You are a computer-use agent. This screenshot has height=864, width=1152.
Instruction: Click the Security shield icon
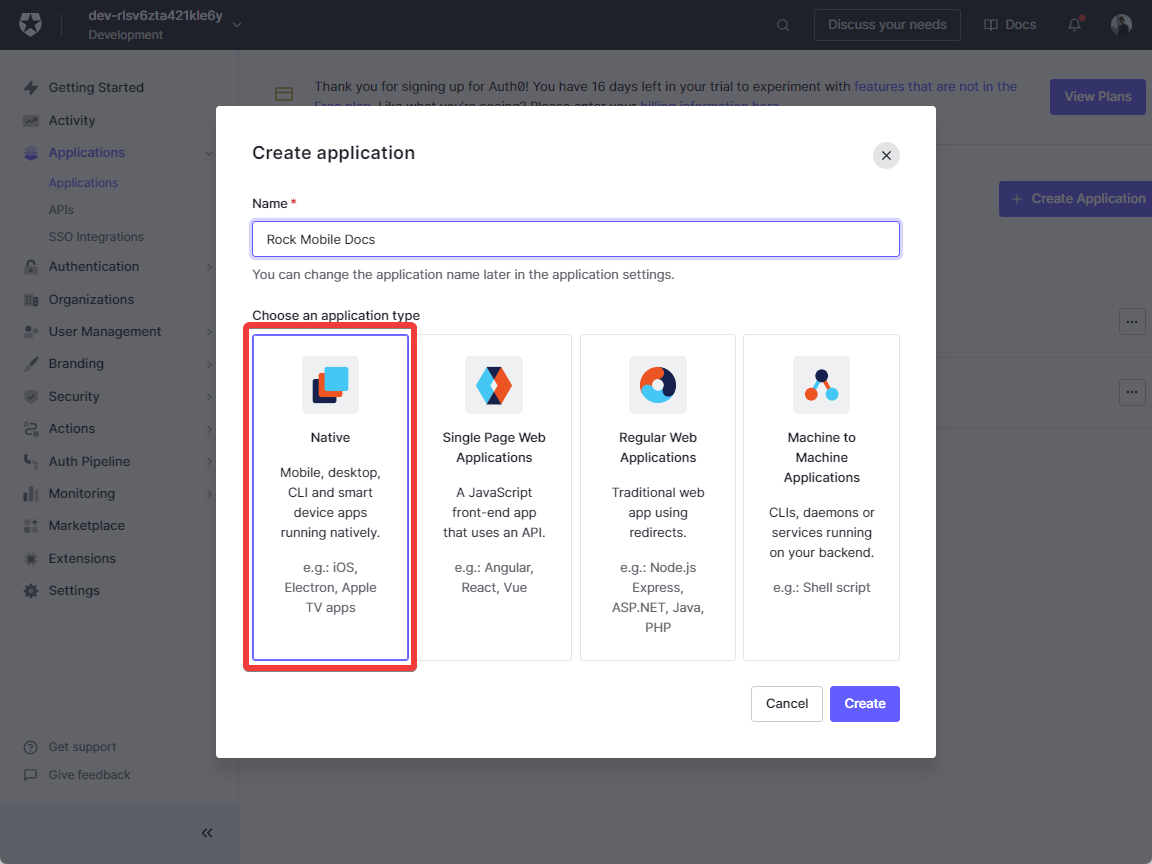click(x=31, y=397)
